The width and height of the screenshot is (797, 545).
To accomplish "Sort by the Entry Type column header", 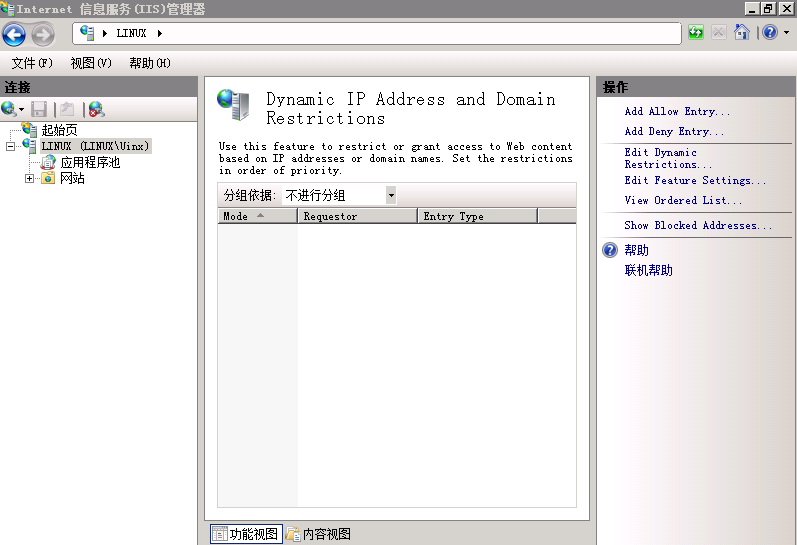I will [x=477, y=216].
